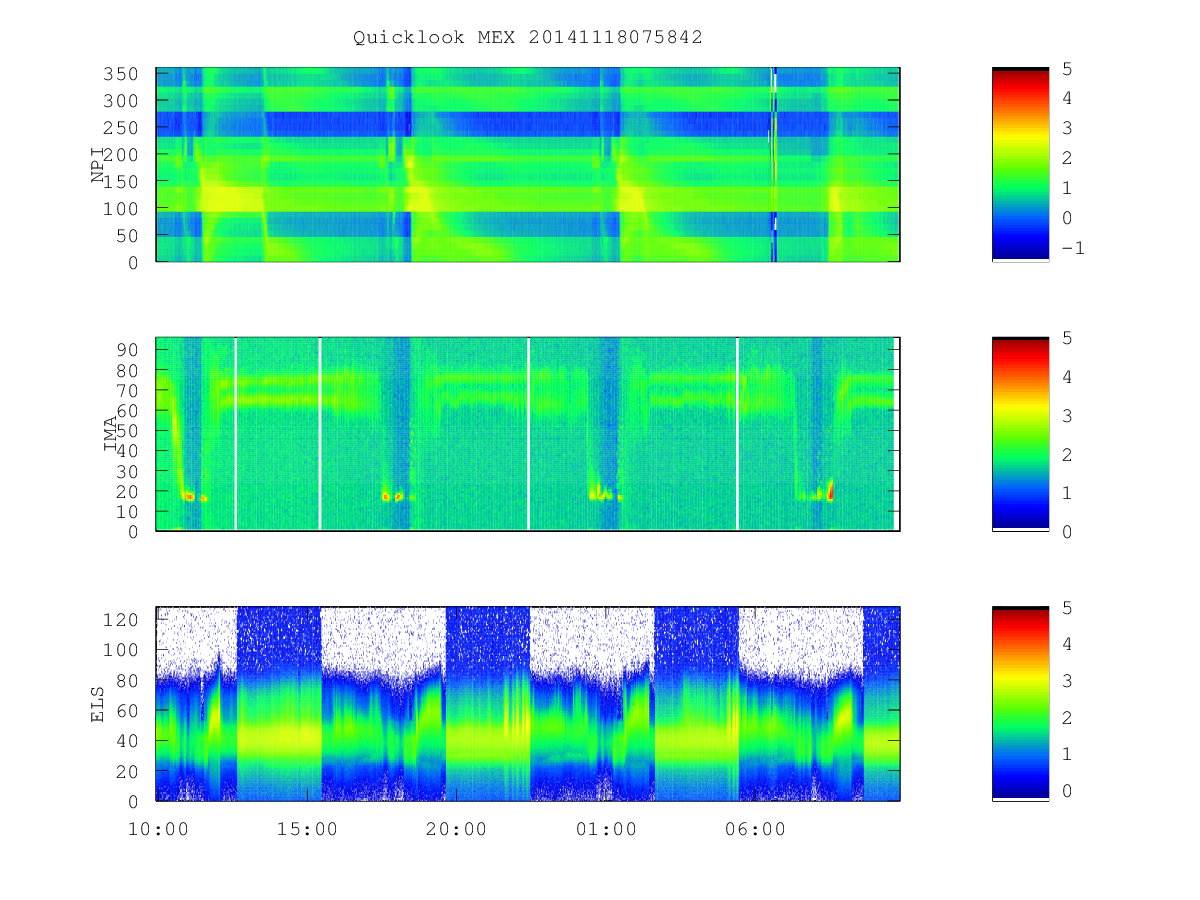Click the 0 label on the IMA colorbar
Screen dimensions: 1200x900
click(1067, 531)
